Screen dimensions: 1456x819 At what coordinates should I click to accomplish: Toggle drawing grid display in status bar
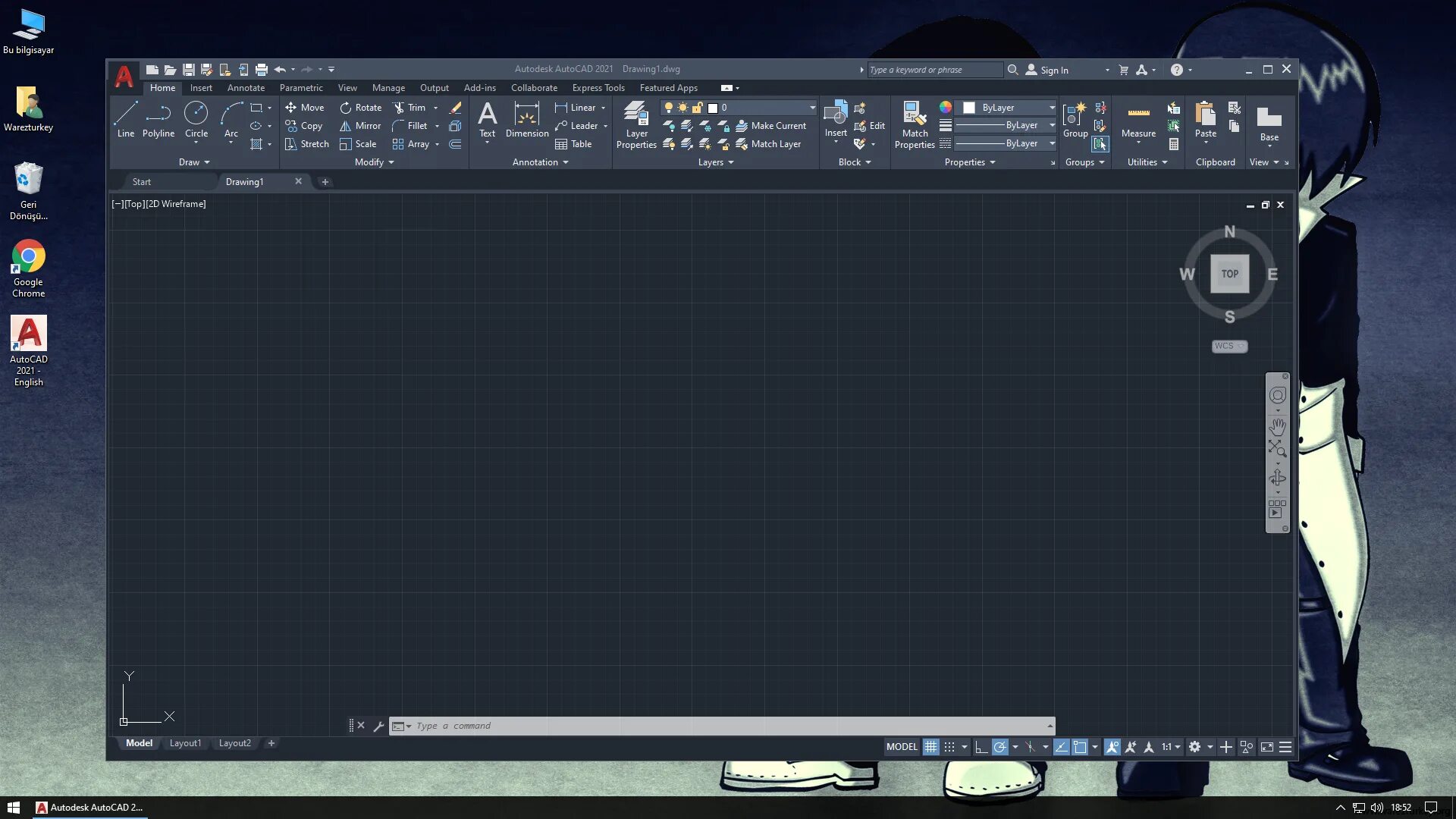coord(930,747)
